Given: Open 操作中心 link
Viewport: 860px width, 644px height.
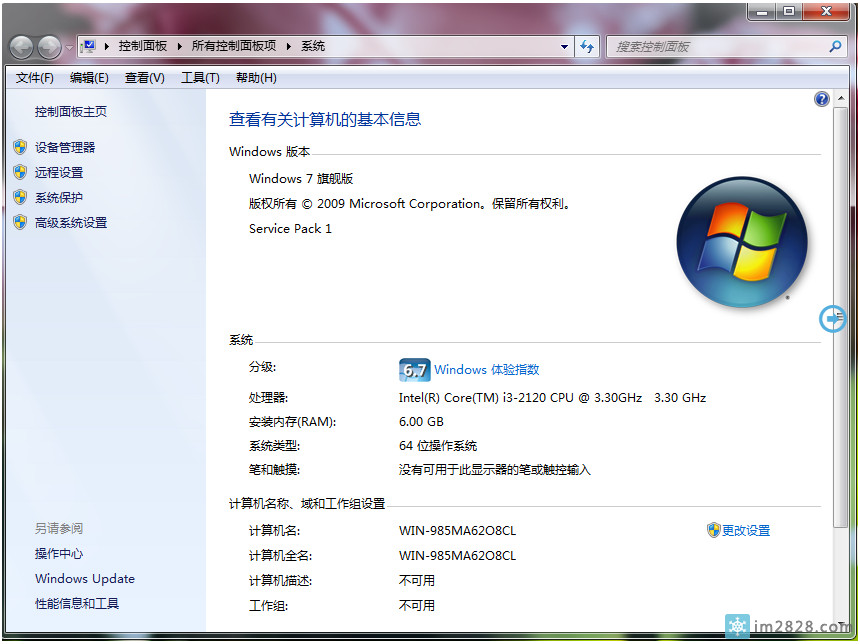Looking at the screenshot, I should tap(59, 554).
